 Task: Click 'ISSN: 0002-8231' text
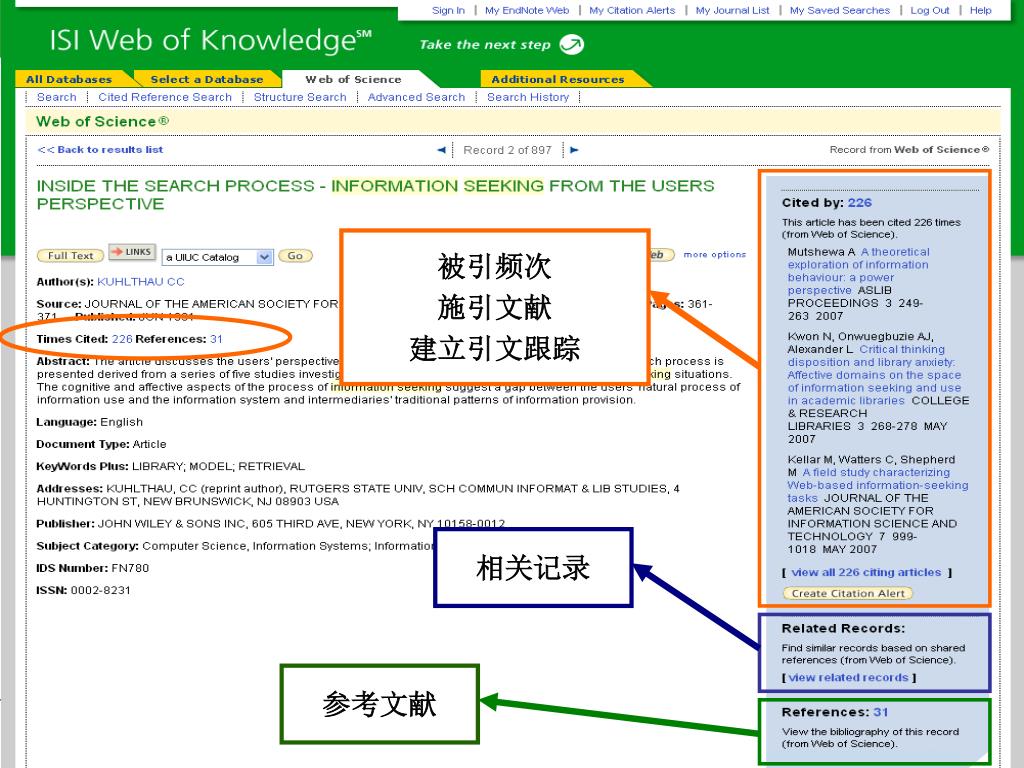click(x=84, y=591)
